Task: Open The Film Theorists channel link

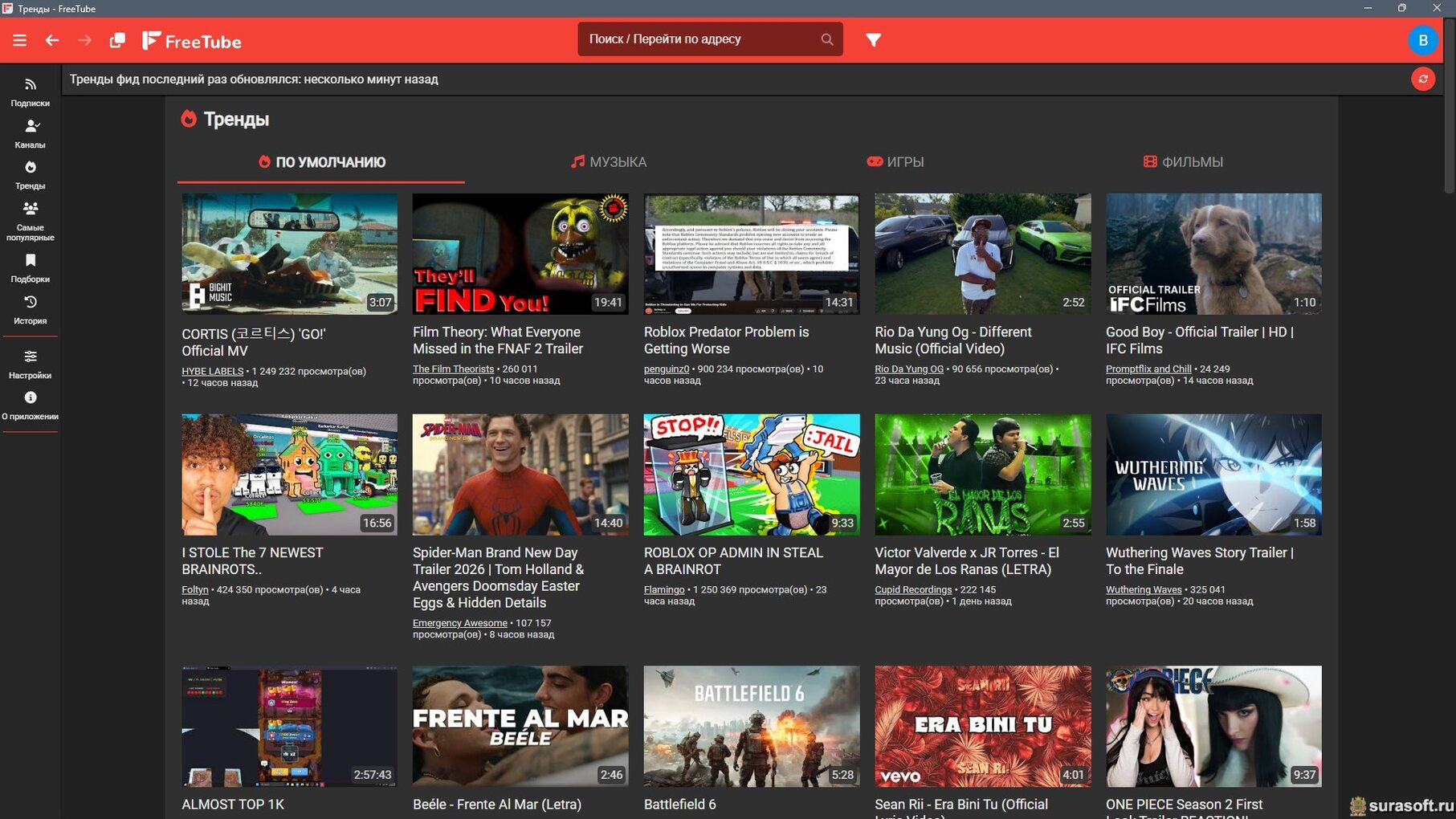Action: click(x=453, y=369)
